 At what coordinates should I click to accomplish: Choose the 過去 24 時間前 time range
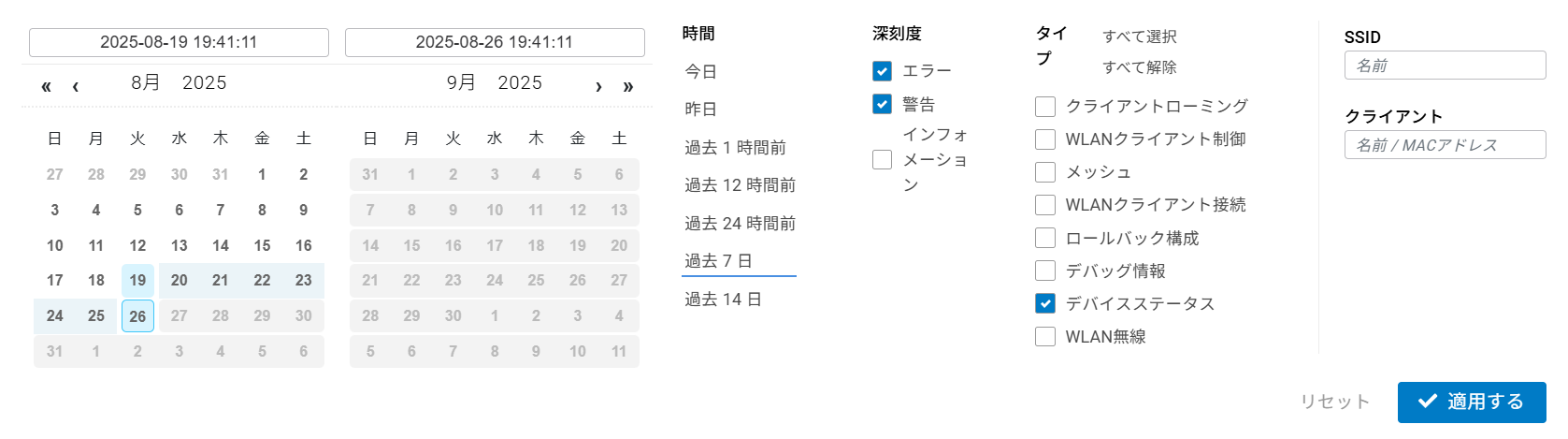point(740,224)
